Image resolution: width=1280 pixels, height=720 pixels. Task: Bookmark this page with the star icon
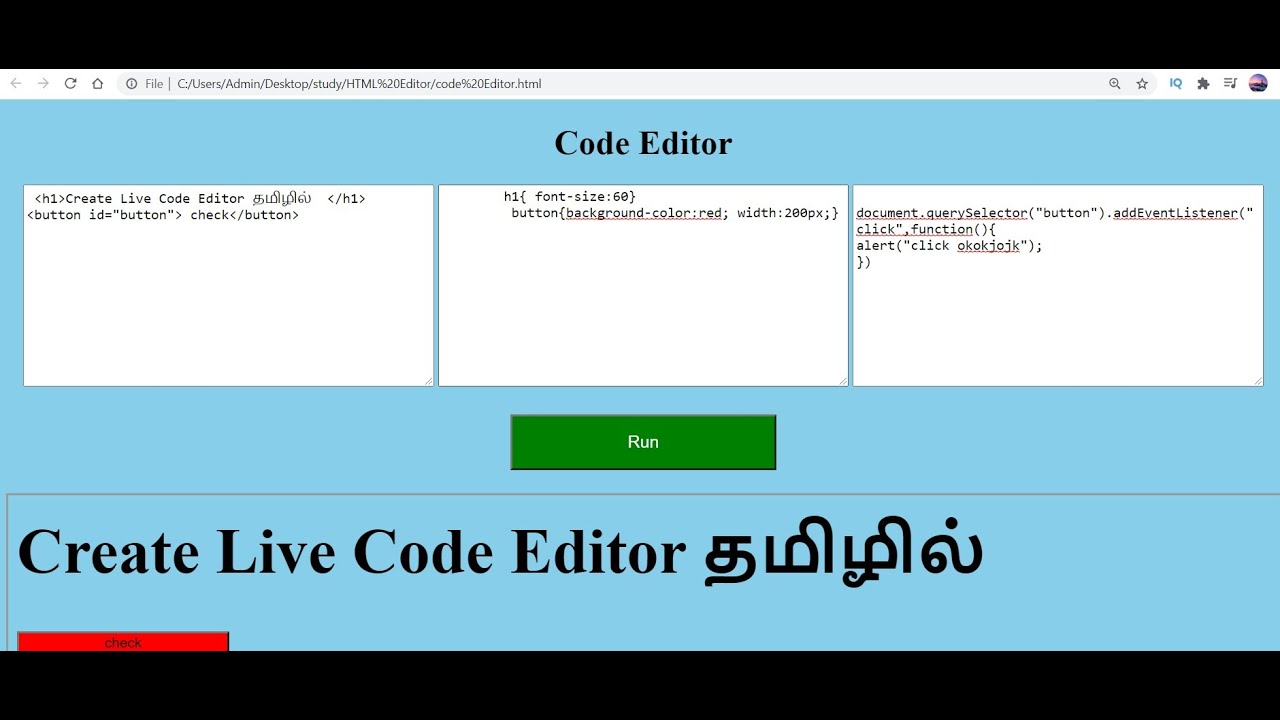[1142, 84]
